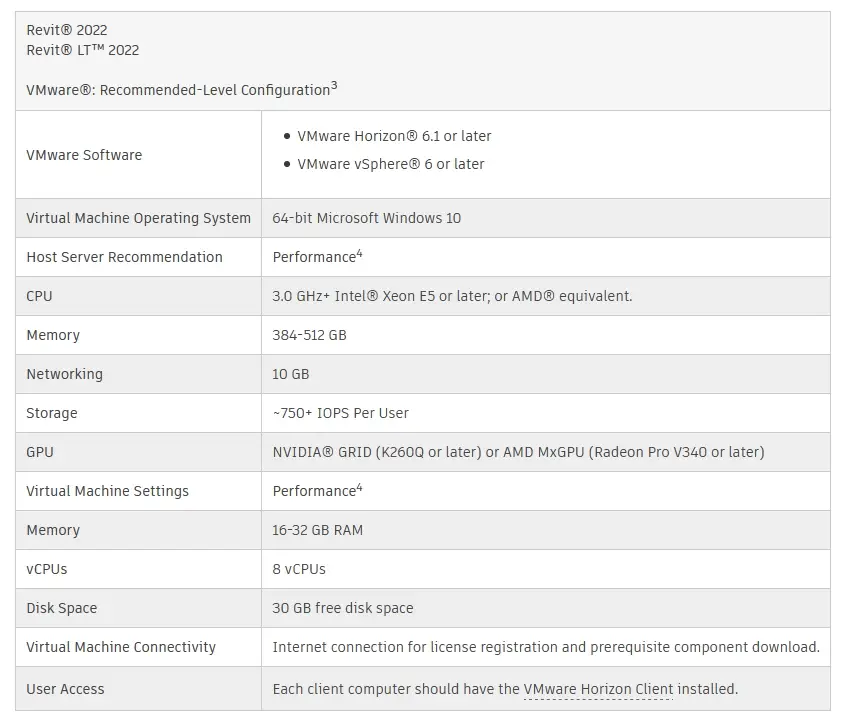Screen dimensions: 843x723
Task: Click 'Virtual Machine Operating System' label
Action: 139,218
